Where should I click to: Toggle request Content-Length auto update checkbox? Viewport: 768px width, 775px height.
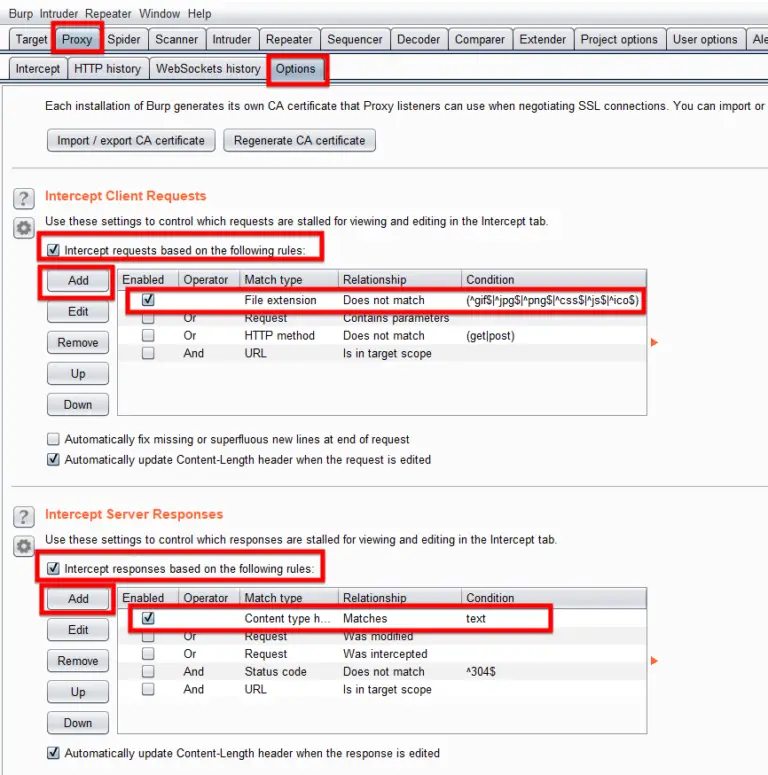53,459
